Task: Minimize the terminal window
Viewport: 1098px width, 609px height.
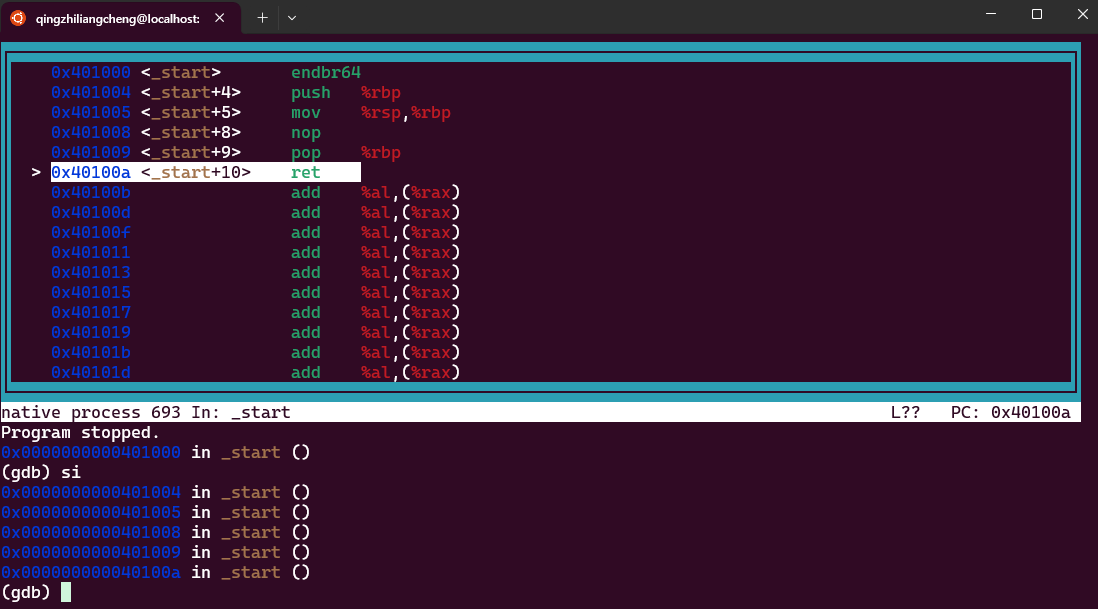Action: [991, 15]
